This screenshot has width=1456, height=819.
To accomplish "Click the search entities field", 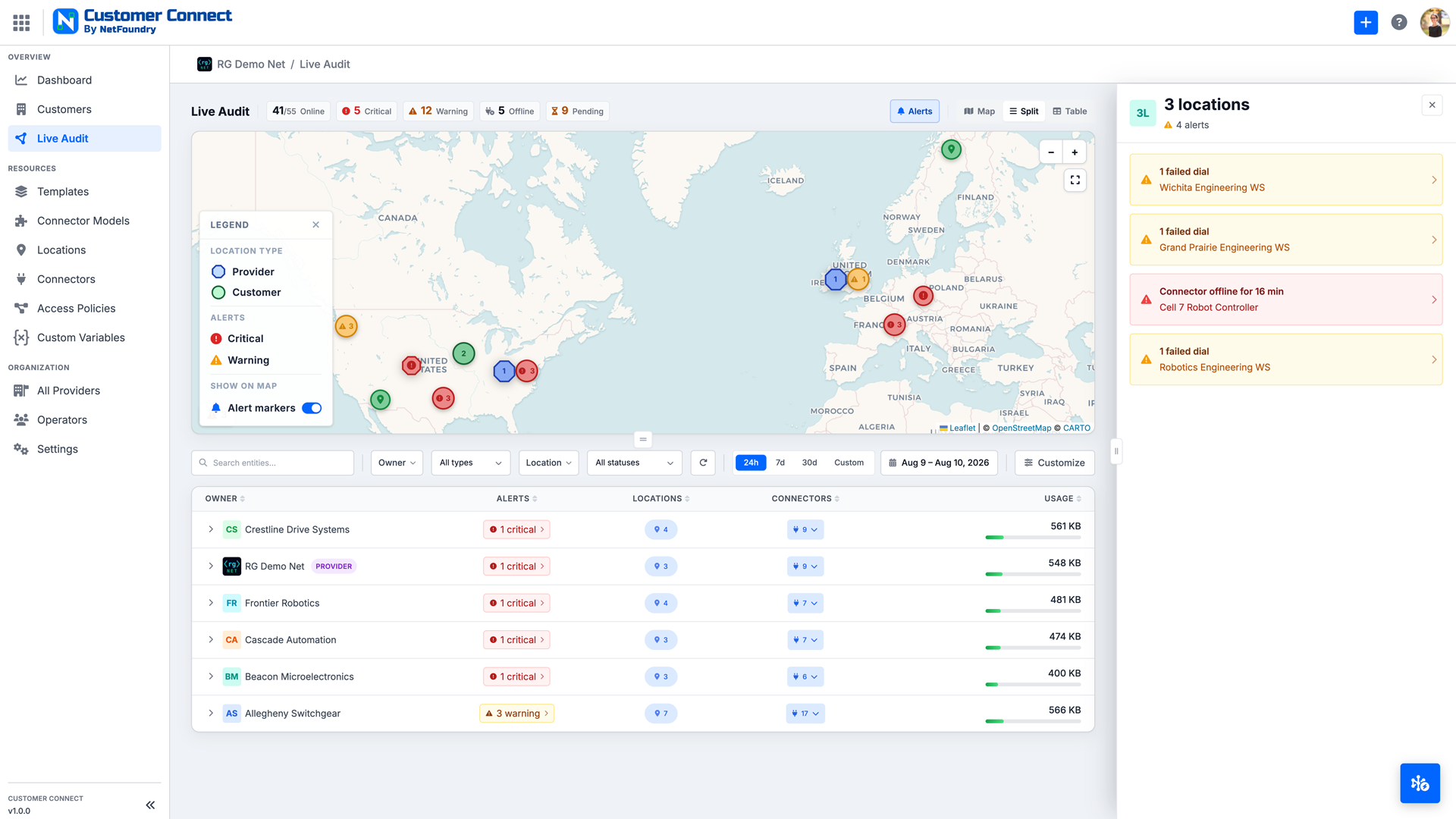I will point(273,463).
